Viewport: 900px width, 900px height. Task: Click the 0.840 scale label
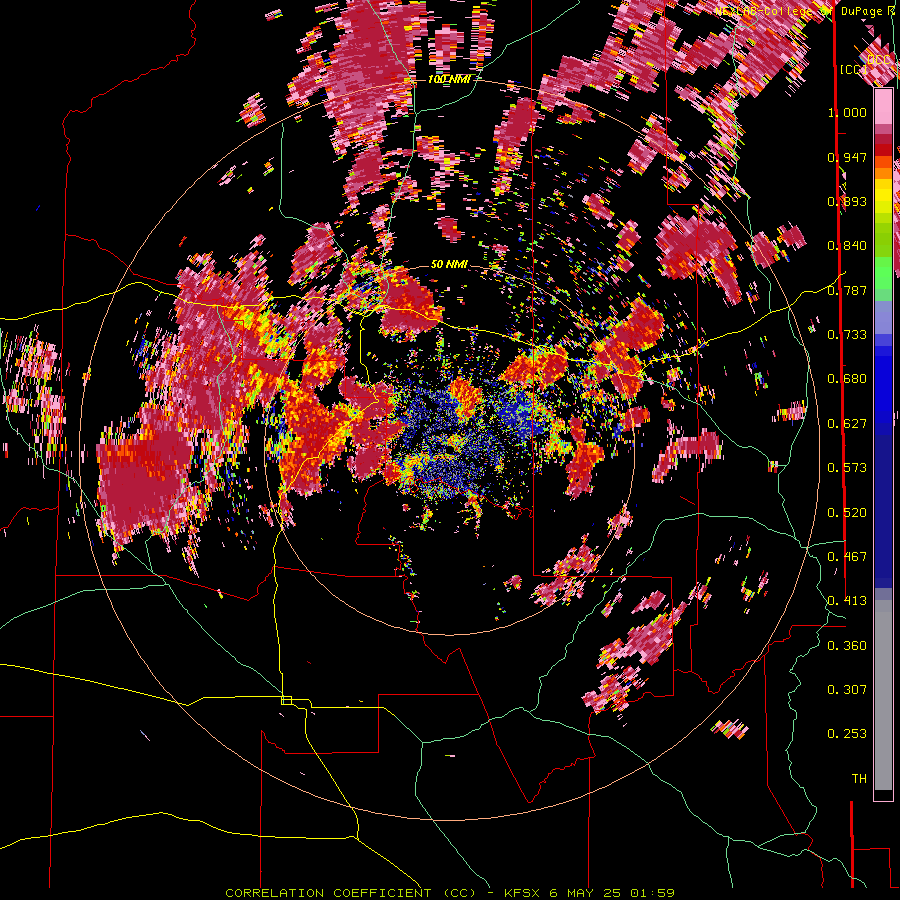847,246
